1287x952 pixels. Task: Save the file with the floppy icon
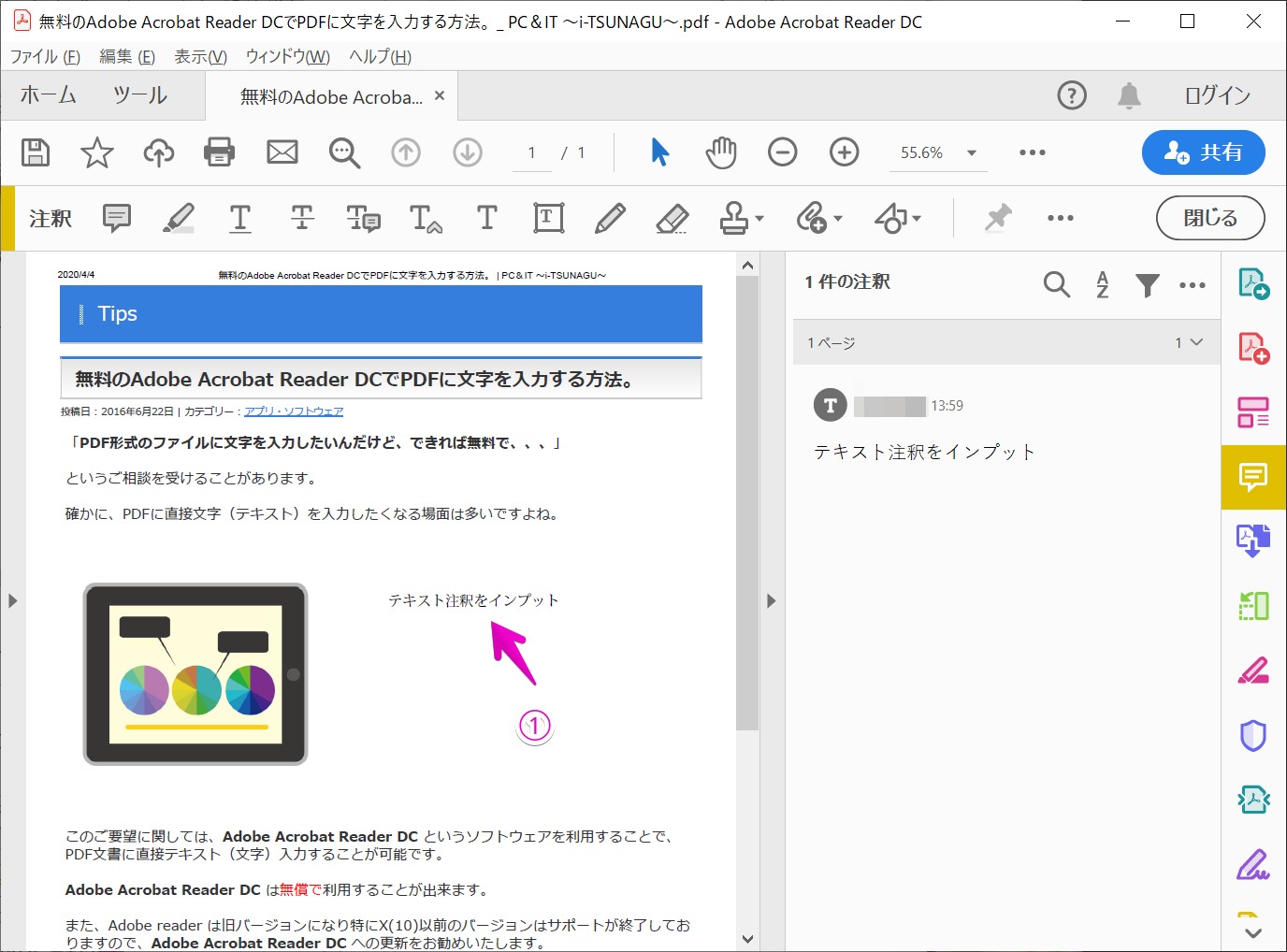coord(36,152)
